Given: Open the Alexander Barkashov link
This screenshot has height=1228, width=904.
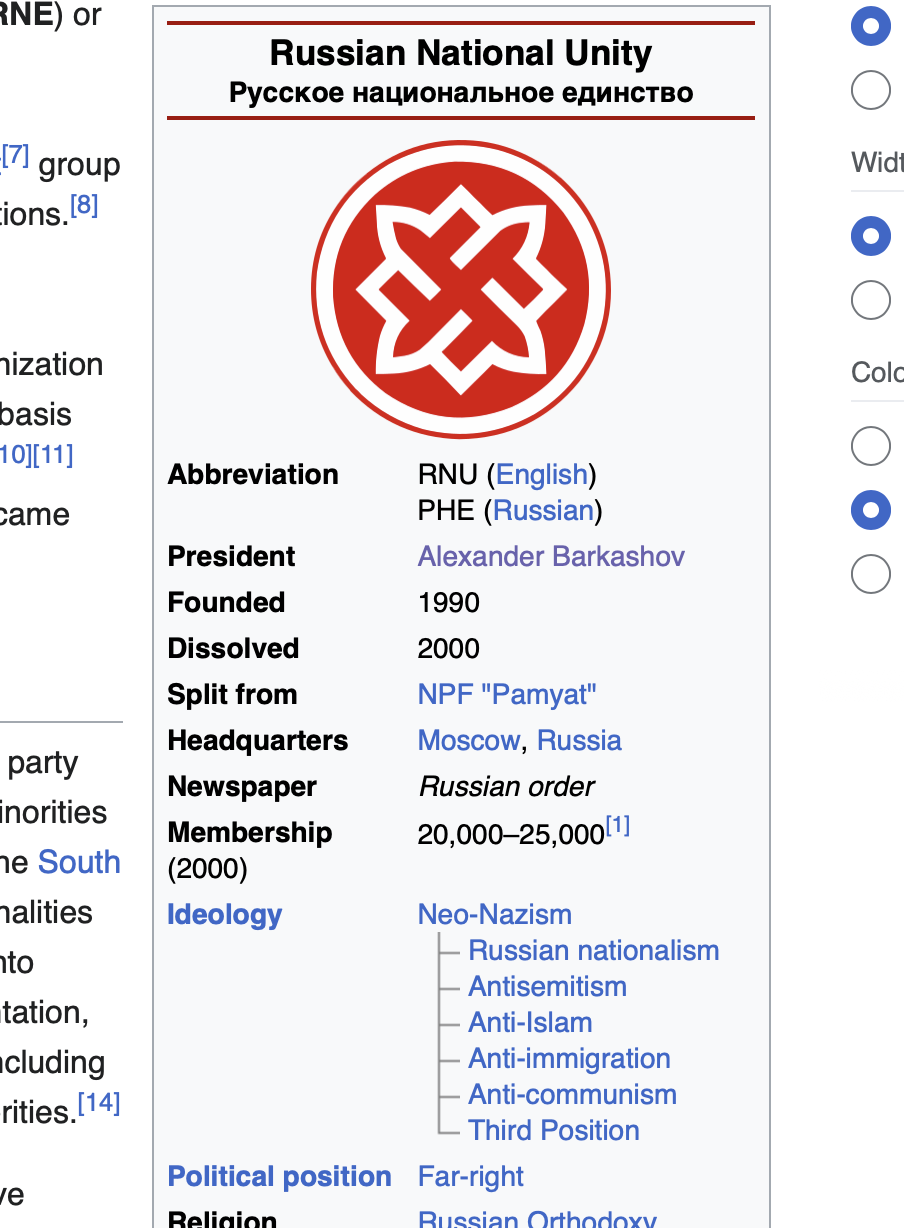Looking at the screenshot, I should pyautogui.click(x=551, y=556).
